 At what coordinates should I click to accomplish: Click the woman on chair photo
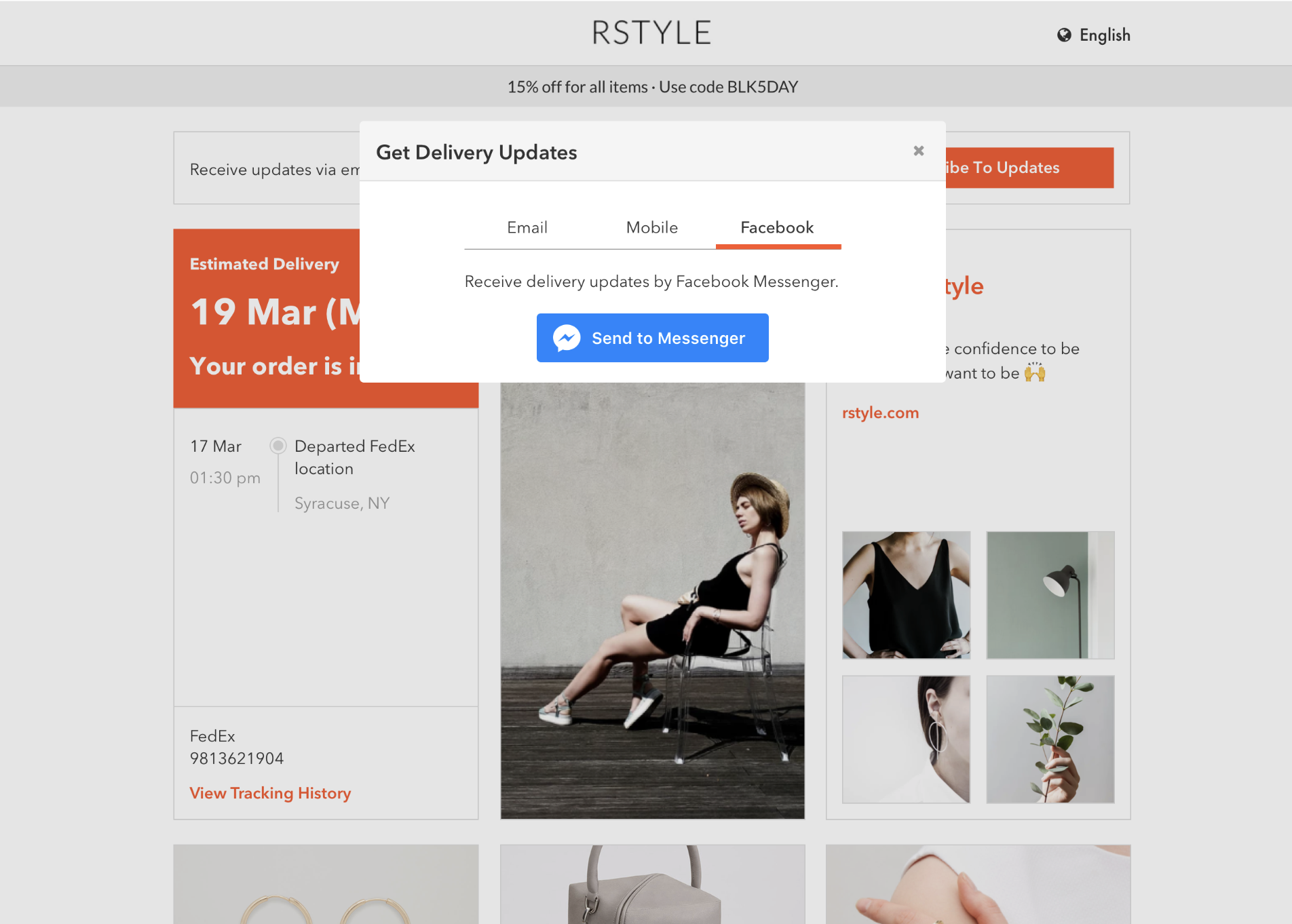(x=652, y=600)
